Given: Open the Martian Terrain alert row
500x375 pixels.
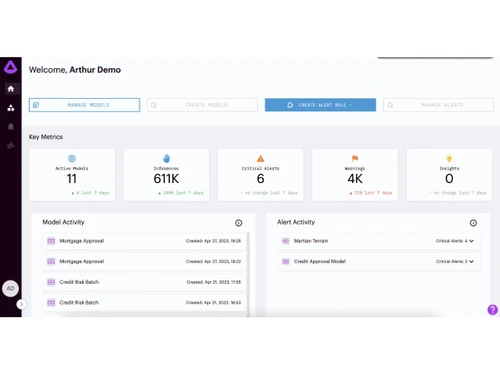Looking at the screenshot, I should [x=379, y=241].
